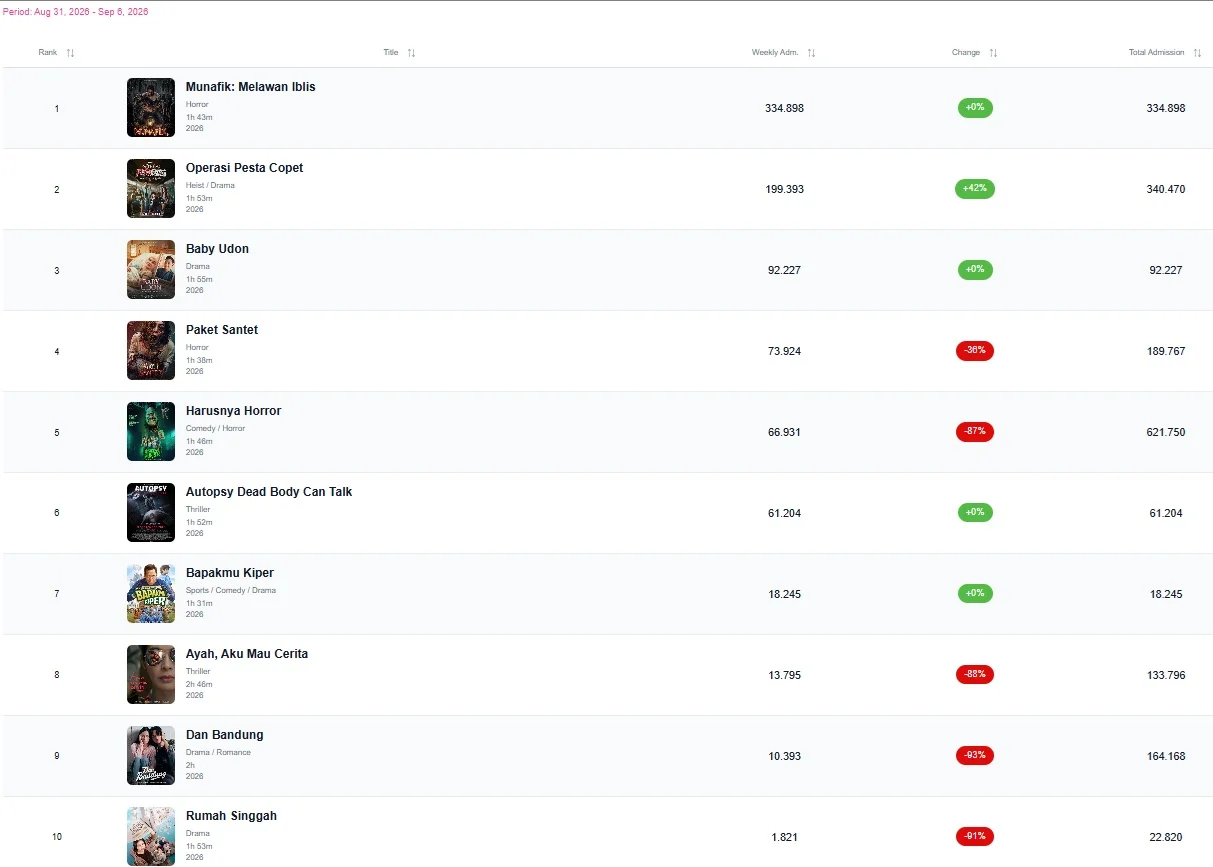Open Paket Santet movie title
The height and width of the screenshot is (867, 1213).
(x=222, y=330)
